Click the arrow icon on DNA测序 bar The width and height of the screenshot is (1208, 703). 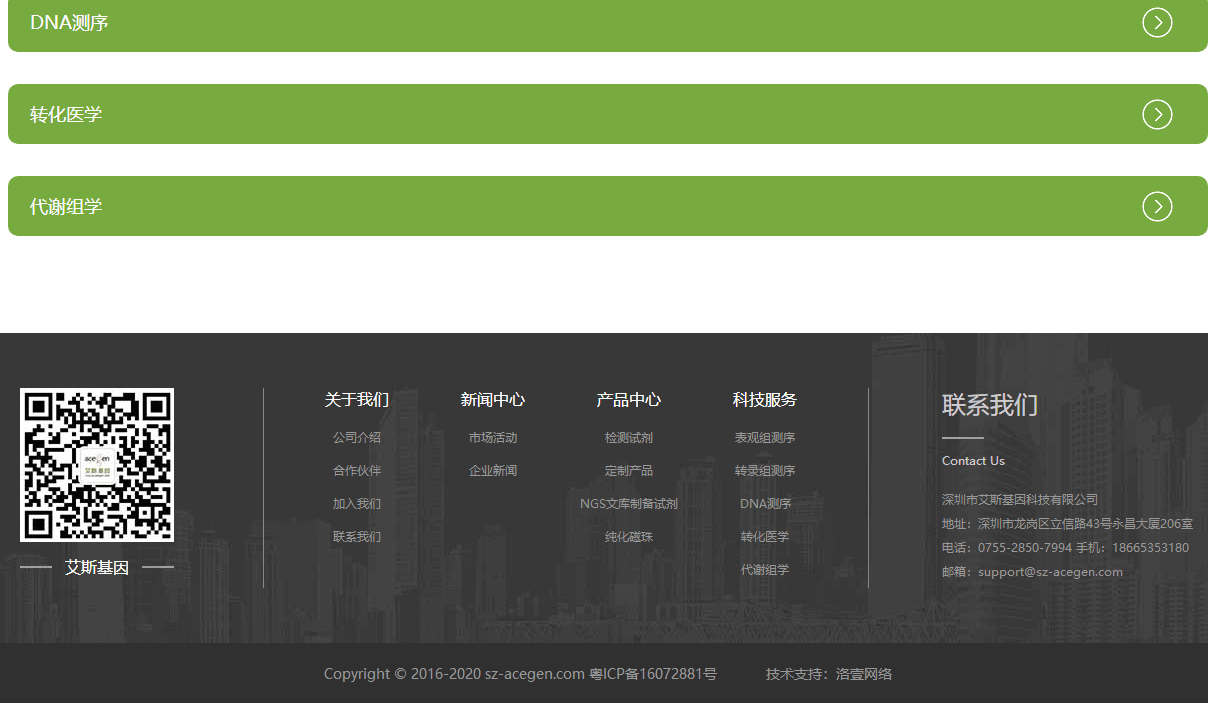pyautogui.click(x=1157, y=22)
